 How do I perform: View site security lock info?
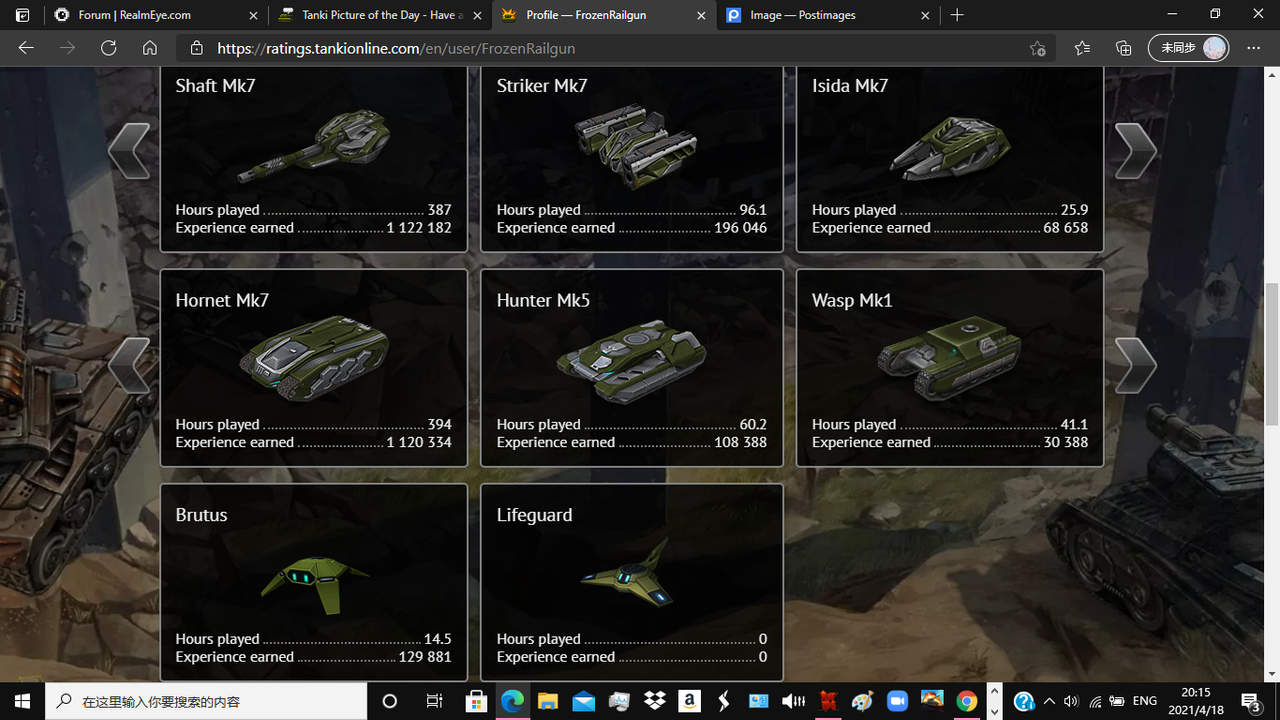pyautogui.click(x=197, y=48)
